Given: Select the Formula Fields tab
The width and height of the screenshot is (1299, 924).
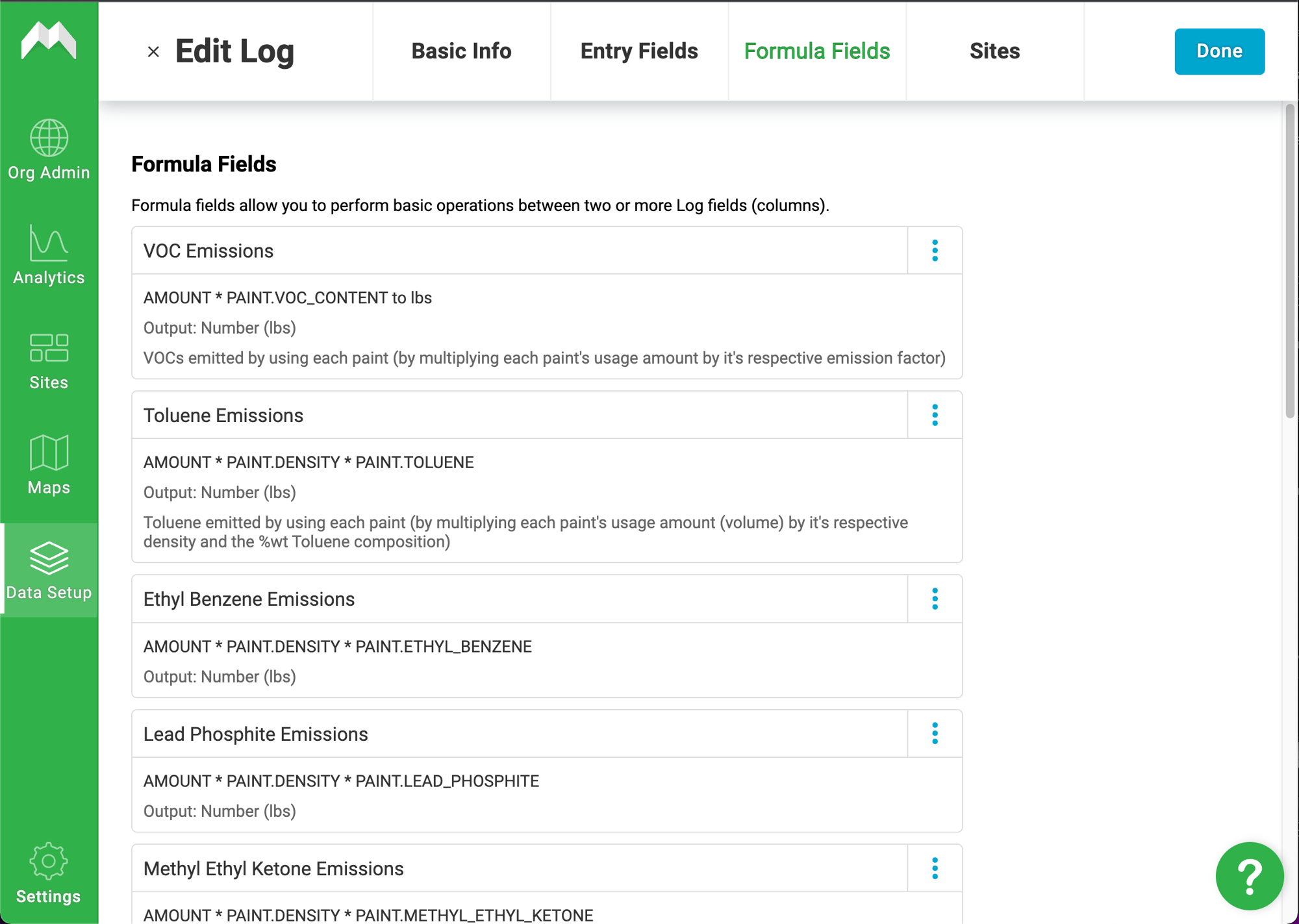Looking at the screenshot, I should (x=817, y=51).
